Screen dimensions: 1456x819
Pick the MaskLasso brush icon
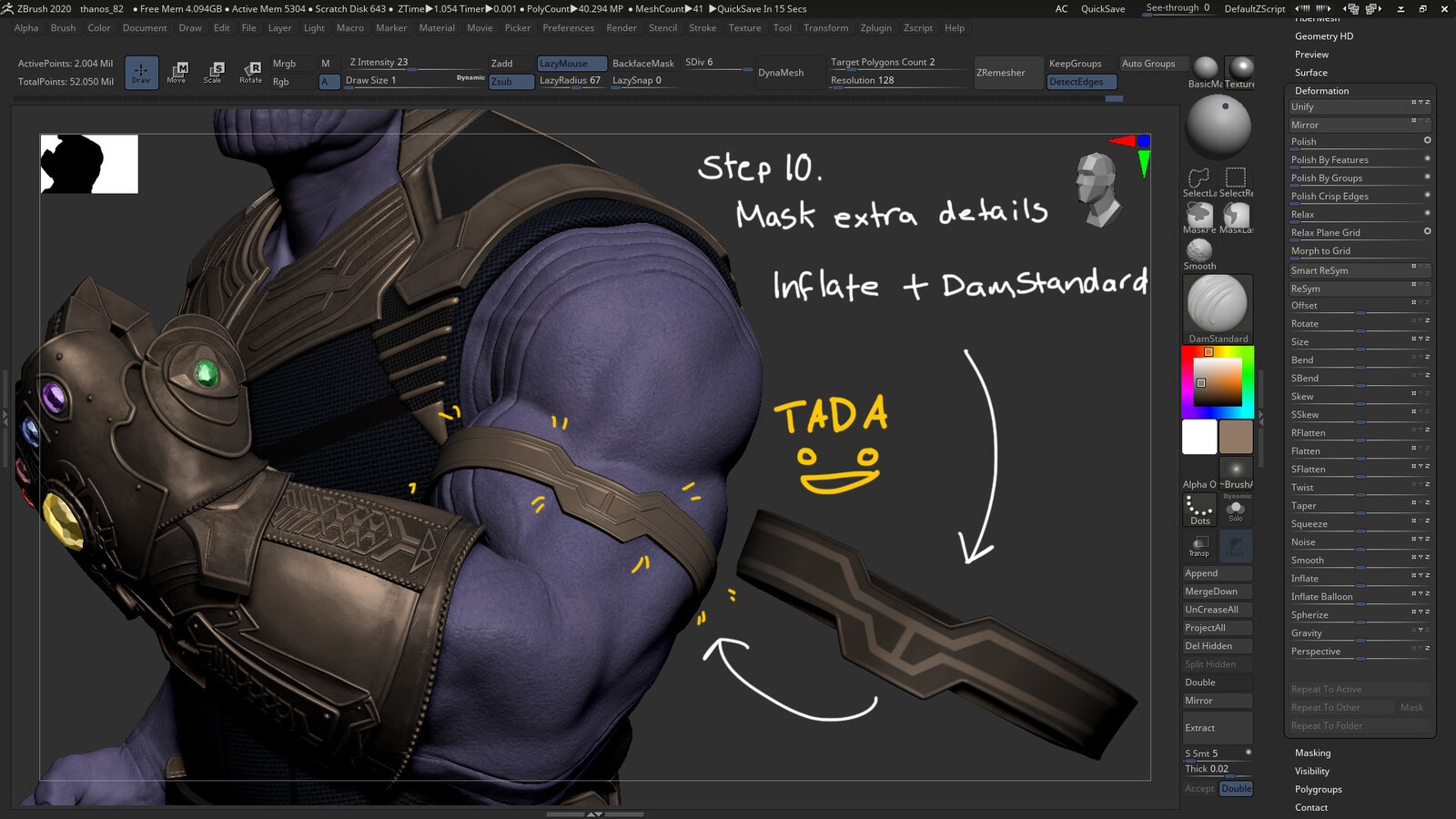coord(1236,217)
